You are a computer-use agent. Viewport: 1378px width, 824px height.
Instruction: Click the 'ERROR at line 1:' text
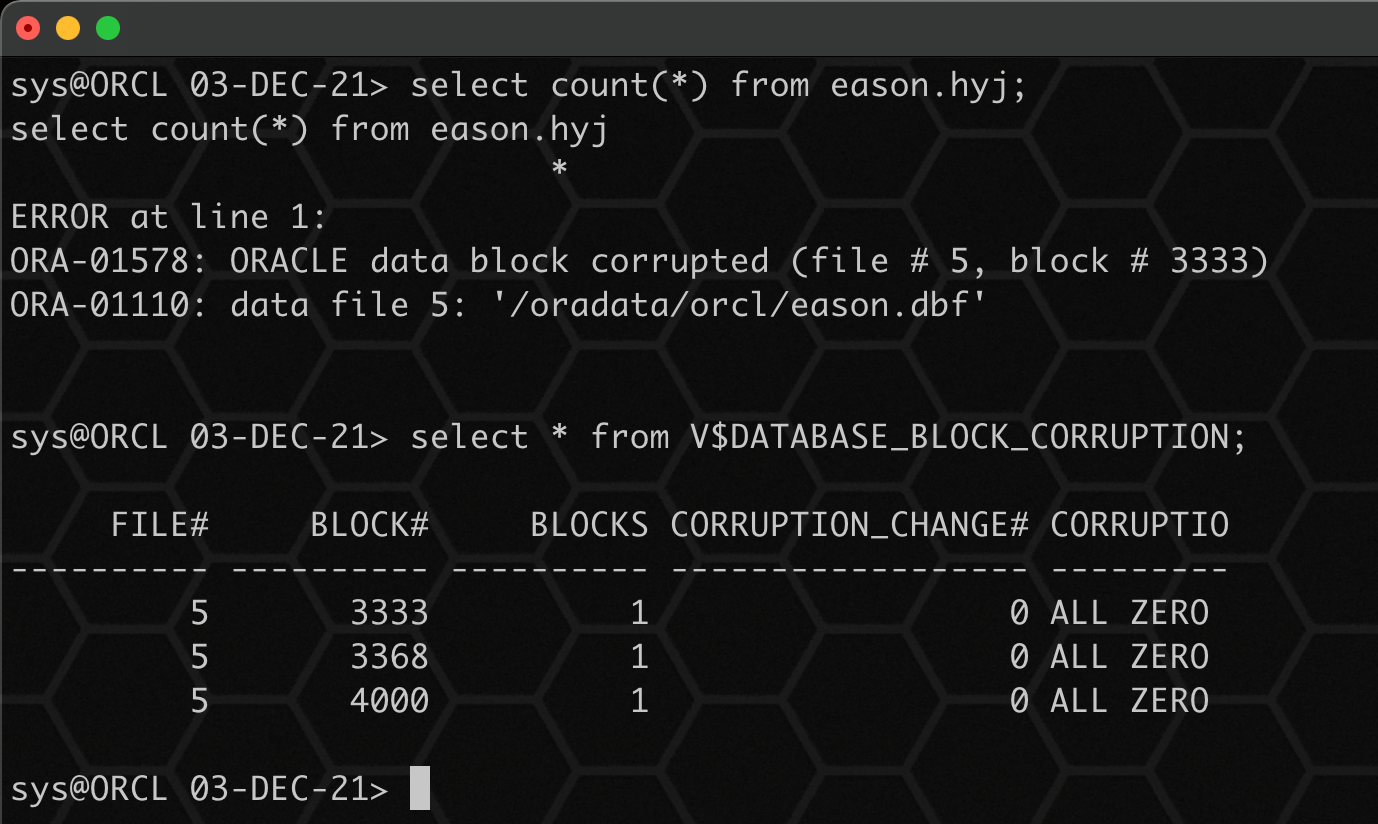[169, 217]
